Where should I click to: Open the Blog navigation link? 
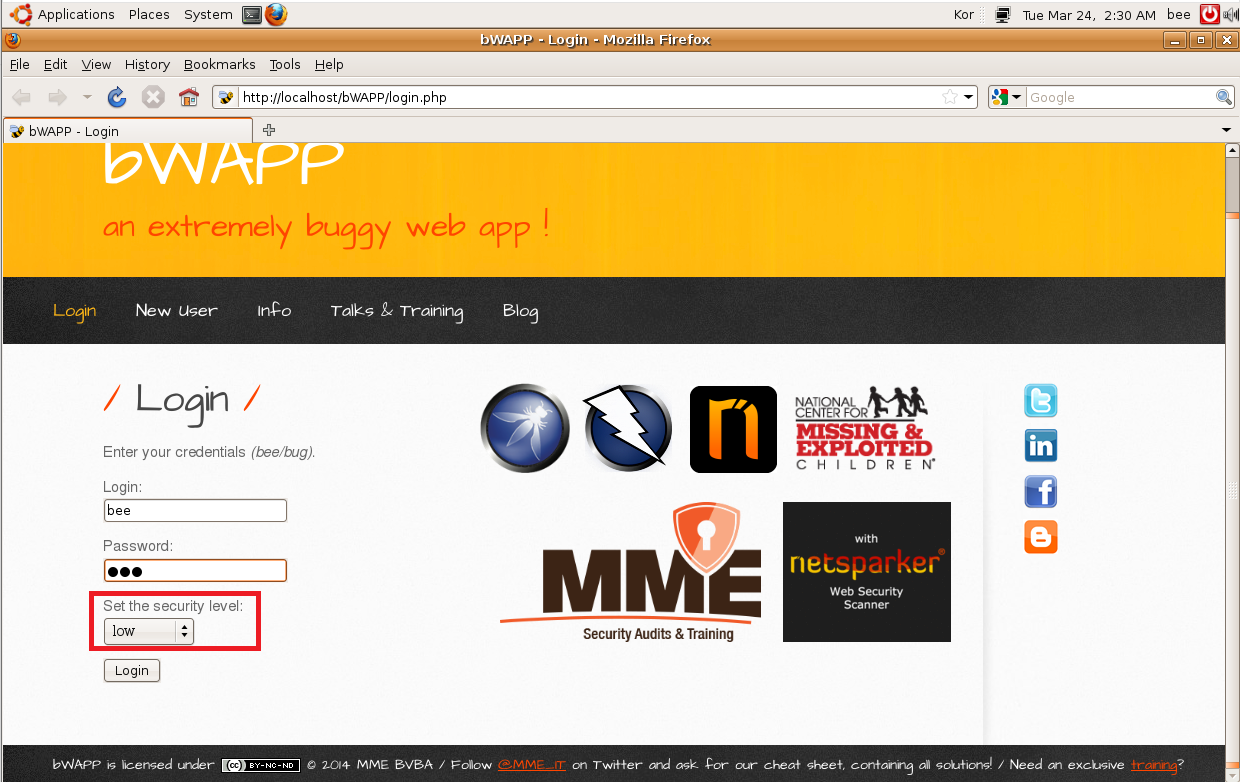click(520, 311)
